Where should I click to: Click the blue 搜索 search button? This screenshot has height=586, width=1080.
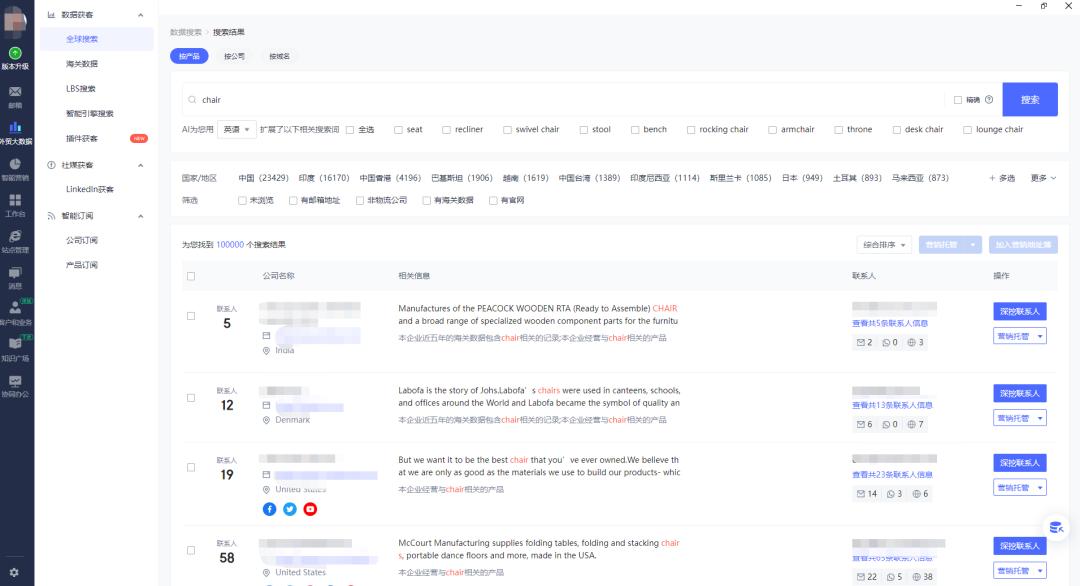click(x=1029, y=99)
